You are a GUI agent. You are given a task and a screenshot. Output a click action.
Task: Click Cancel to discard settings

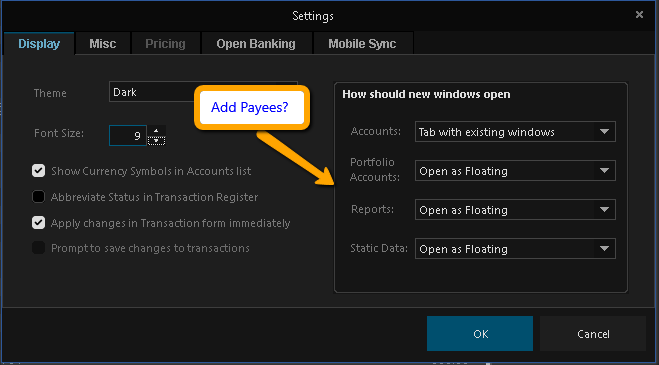click(x=593, y=333)
